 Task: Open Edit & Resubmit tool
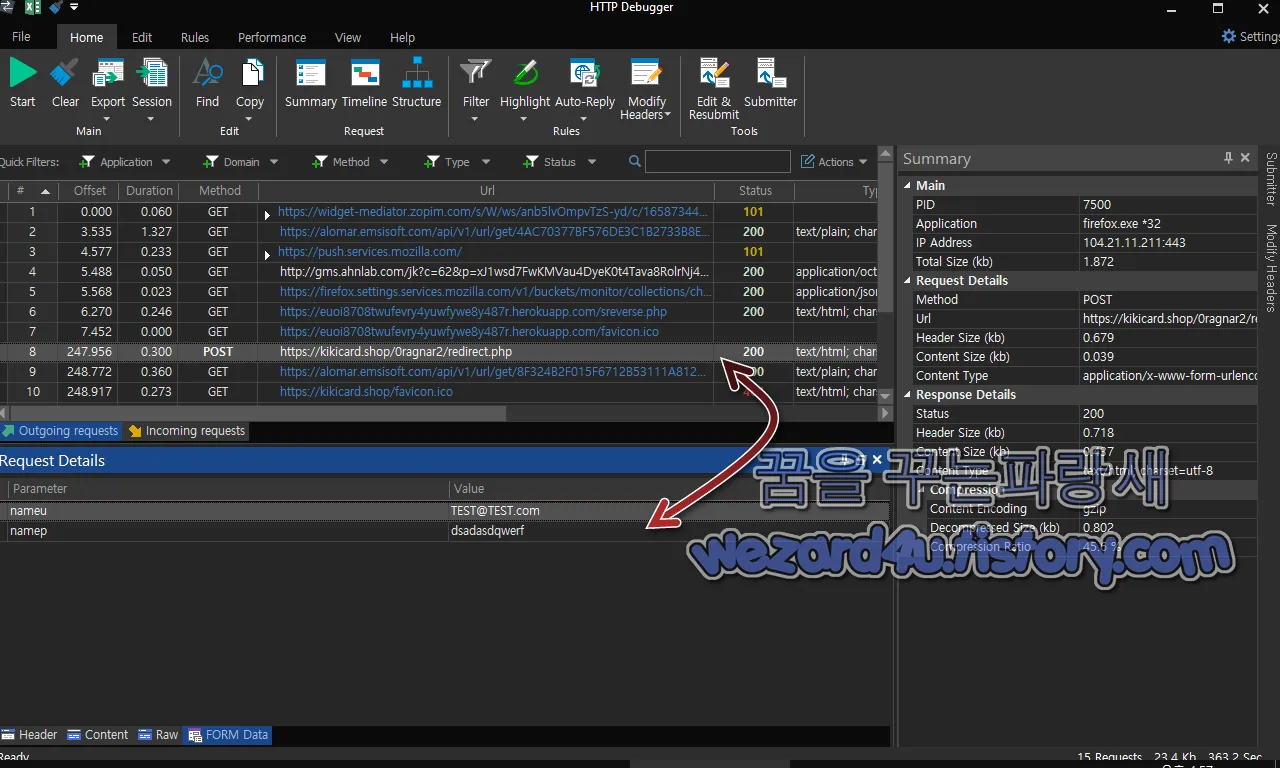(714, 89)
